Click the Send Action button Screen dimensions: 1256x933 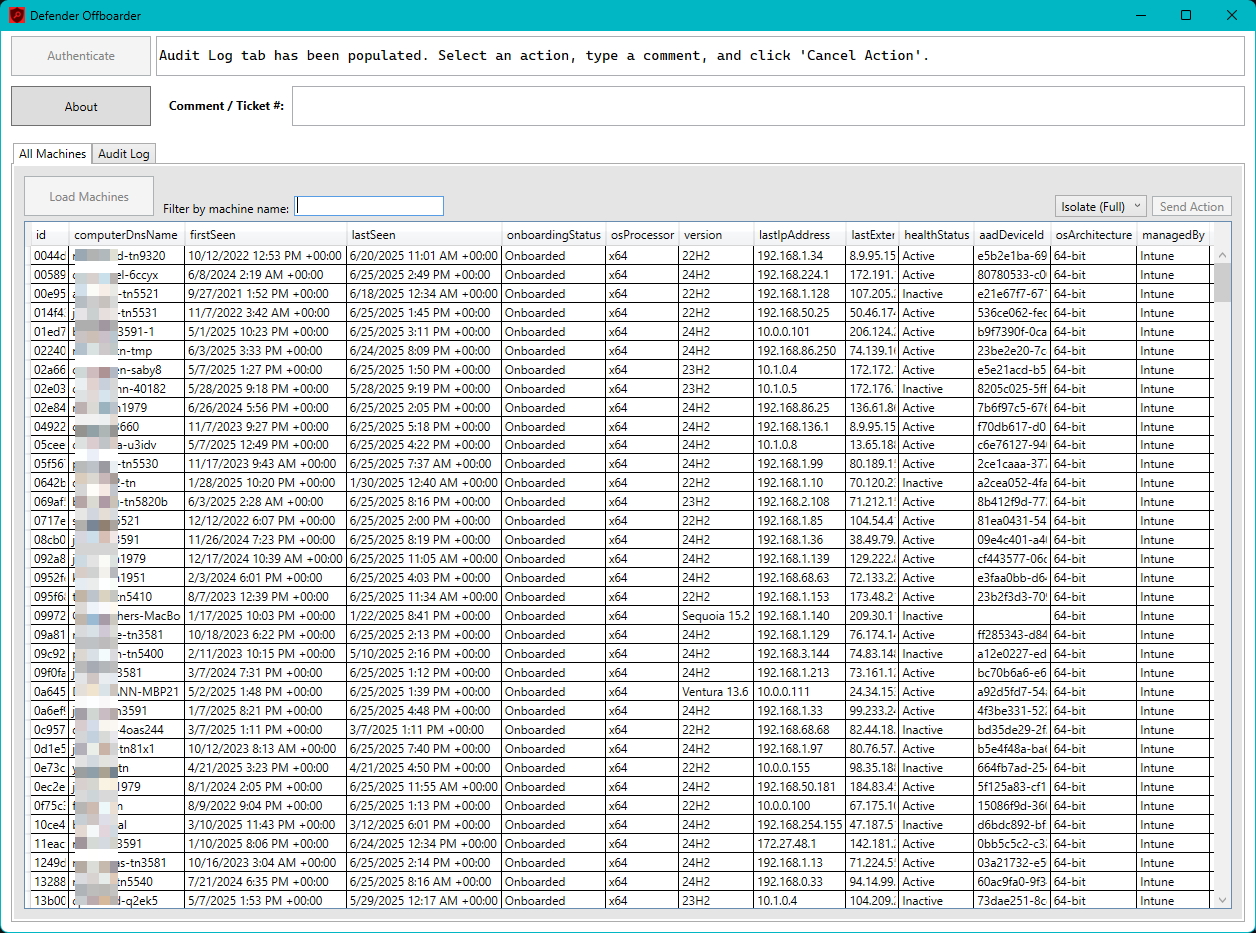click(1191, 207)
